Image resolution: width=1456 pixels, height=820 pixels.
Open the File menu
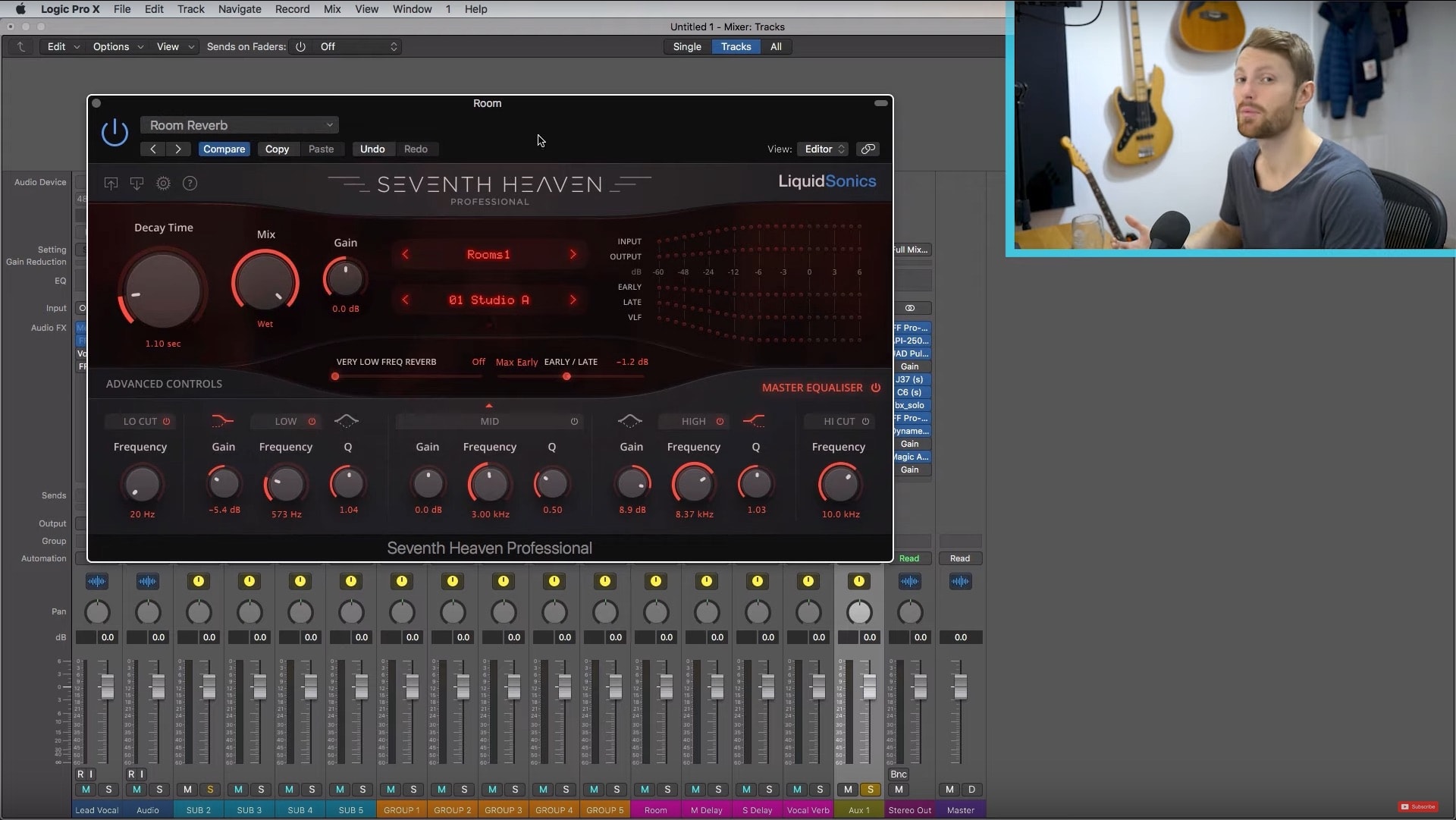[122, 9]
